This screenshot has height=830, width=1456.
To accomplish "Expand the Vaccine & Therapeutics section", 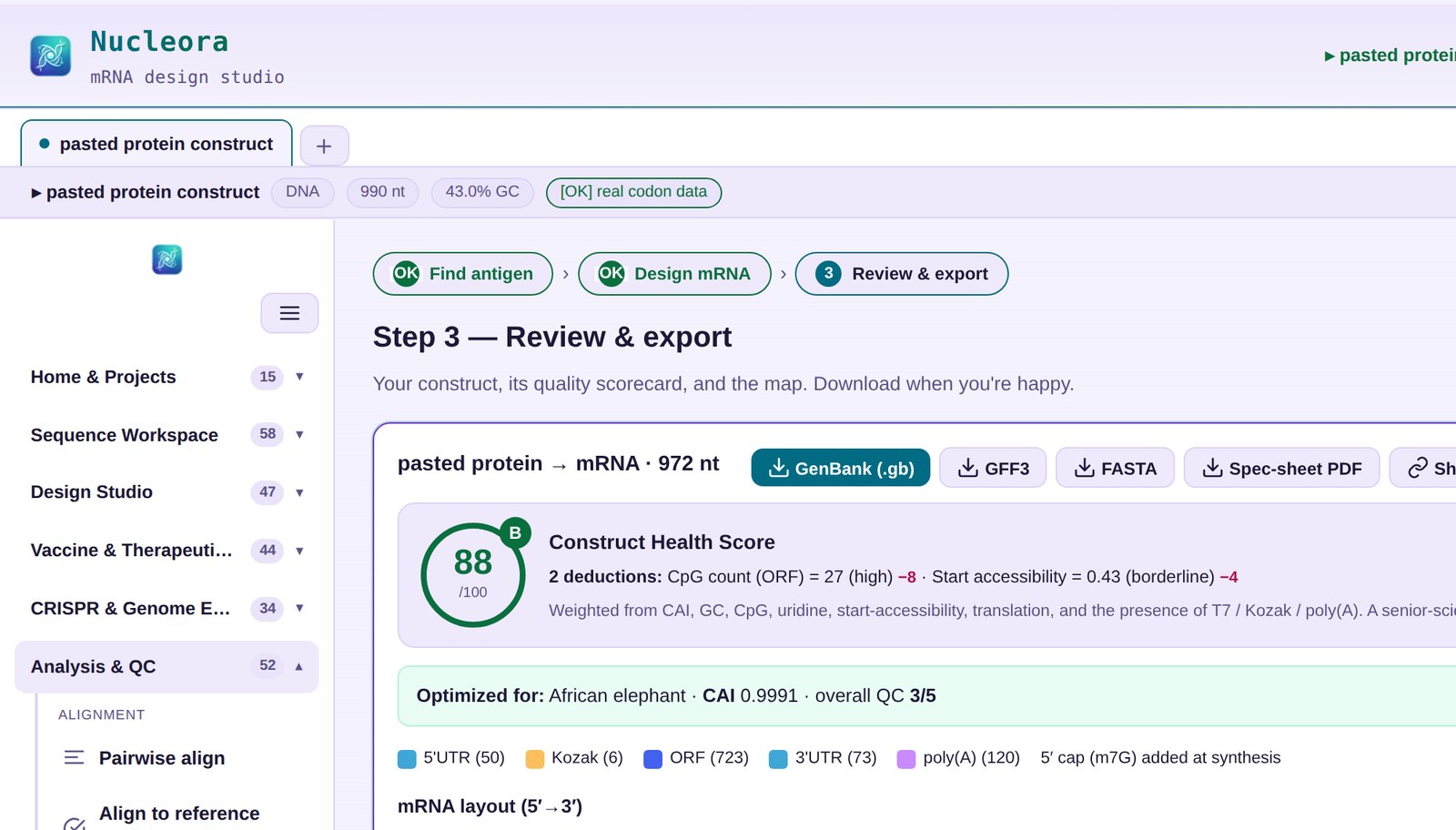I will point(167,551).
